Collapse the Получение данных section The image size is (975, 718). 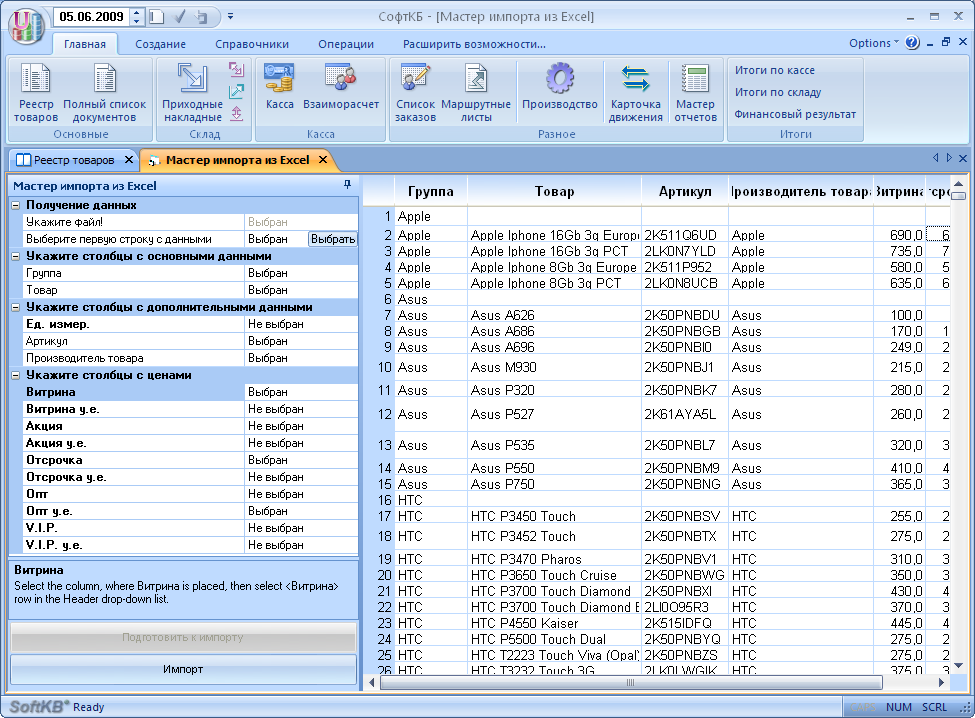[x=16, y=205]
